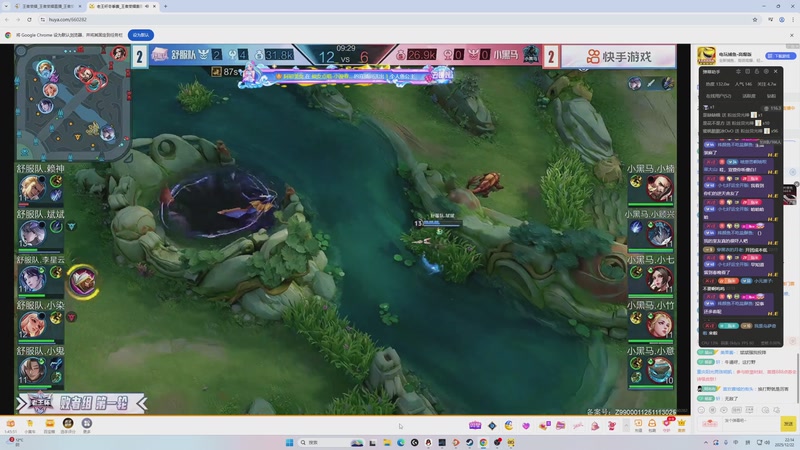Click the golden crown noble icon
Viewport: 800px width, 450px height.
682,424
